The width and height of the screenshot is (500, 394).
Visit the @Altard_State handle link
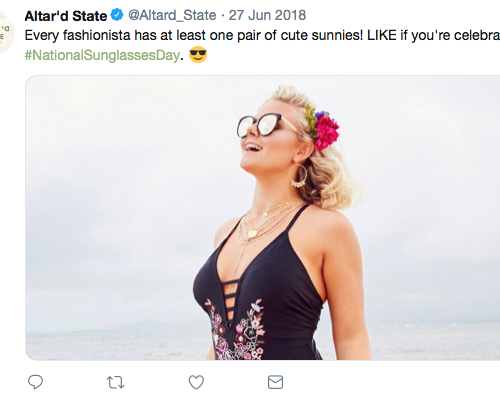click(x=172, y=15)
